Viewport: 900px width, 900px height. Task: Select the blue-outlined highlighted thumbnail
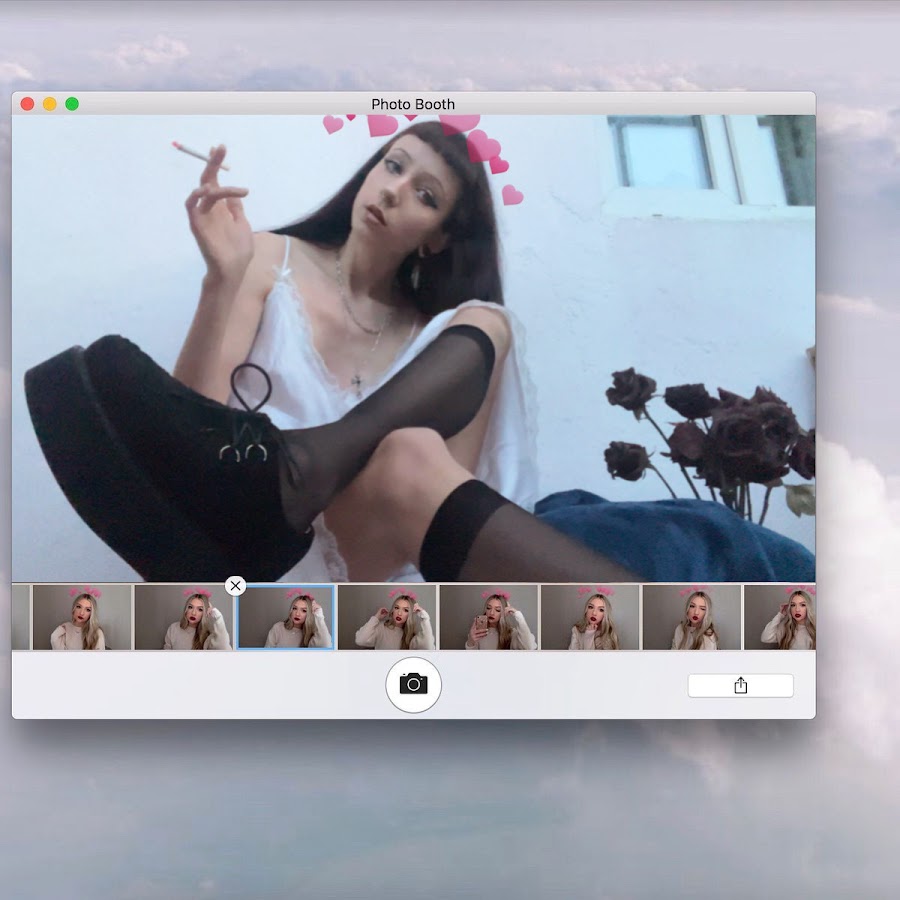(x=286, y=618)
